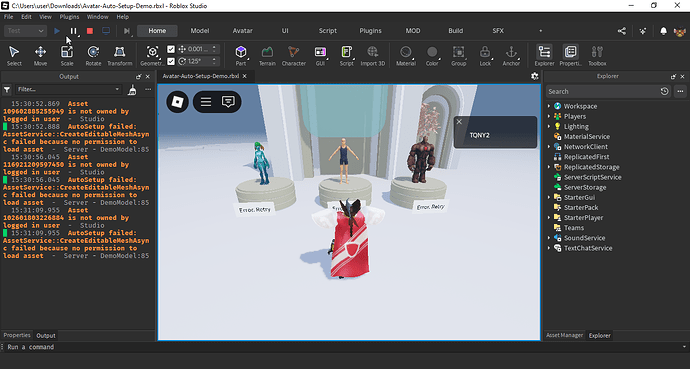
Task: Toggle the move snap increment checkbox
Action: [x=171, y=49]
